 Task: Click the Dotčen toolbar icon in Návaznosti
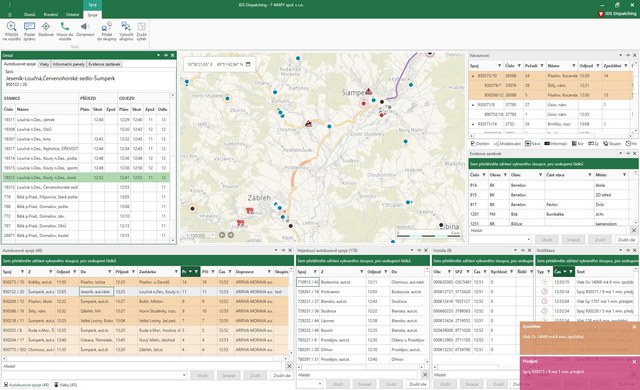480,144
